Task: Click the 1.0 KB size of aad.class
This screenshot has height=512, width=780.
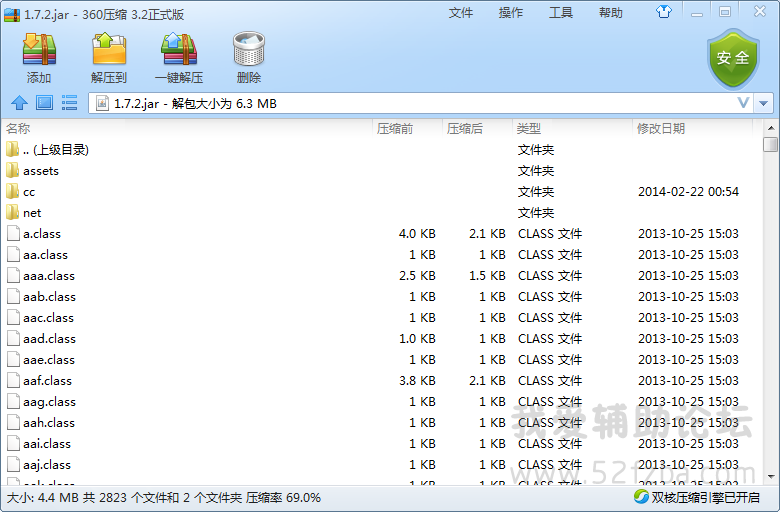Action: [x=417, y=338]
